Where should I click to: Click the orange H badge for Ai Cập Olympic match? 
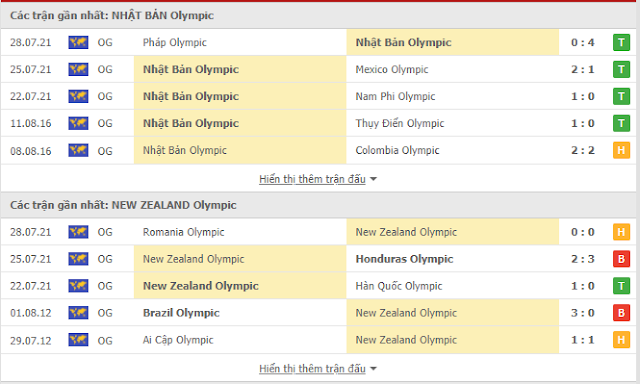(x=621, y=340)
